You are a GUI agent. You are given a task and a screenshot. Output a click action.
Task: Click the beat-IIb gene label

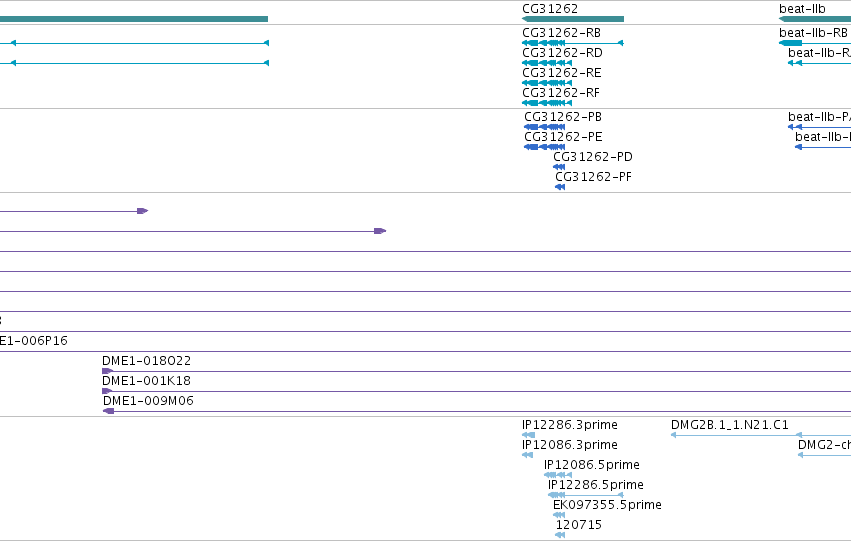[802, 9]
